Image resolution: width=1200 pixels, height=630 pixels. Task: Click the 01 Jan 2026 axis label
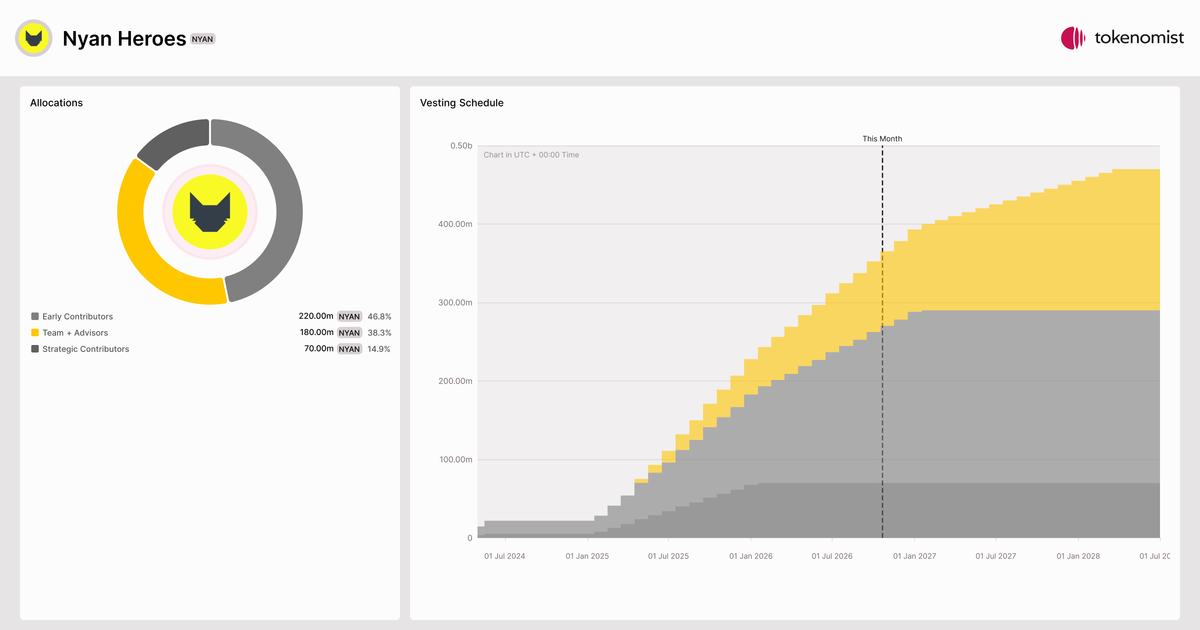point(750,556)
